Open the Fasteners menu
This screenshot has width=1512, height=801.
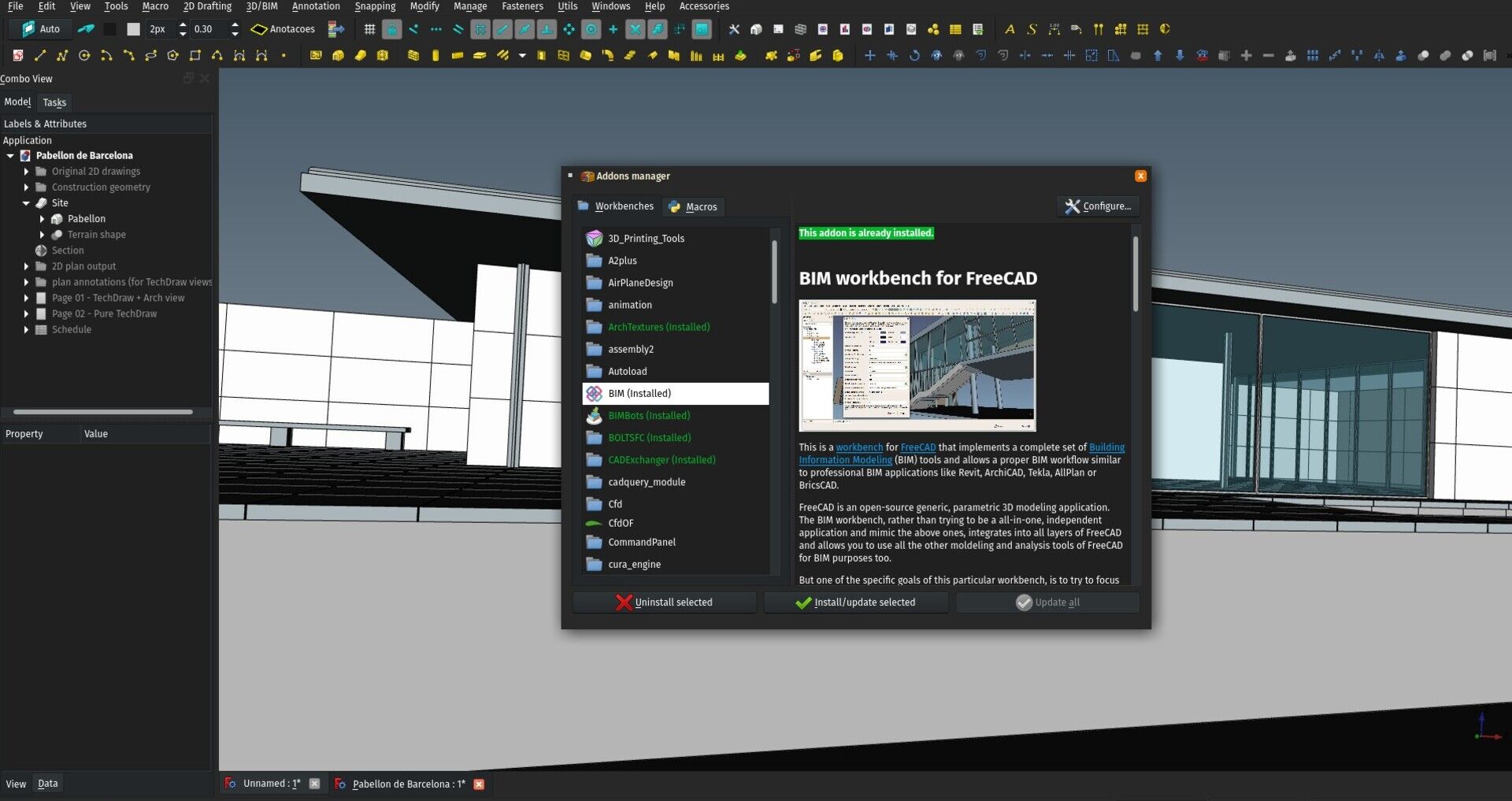(522, 6)
